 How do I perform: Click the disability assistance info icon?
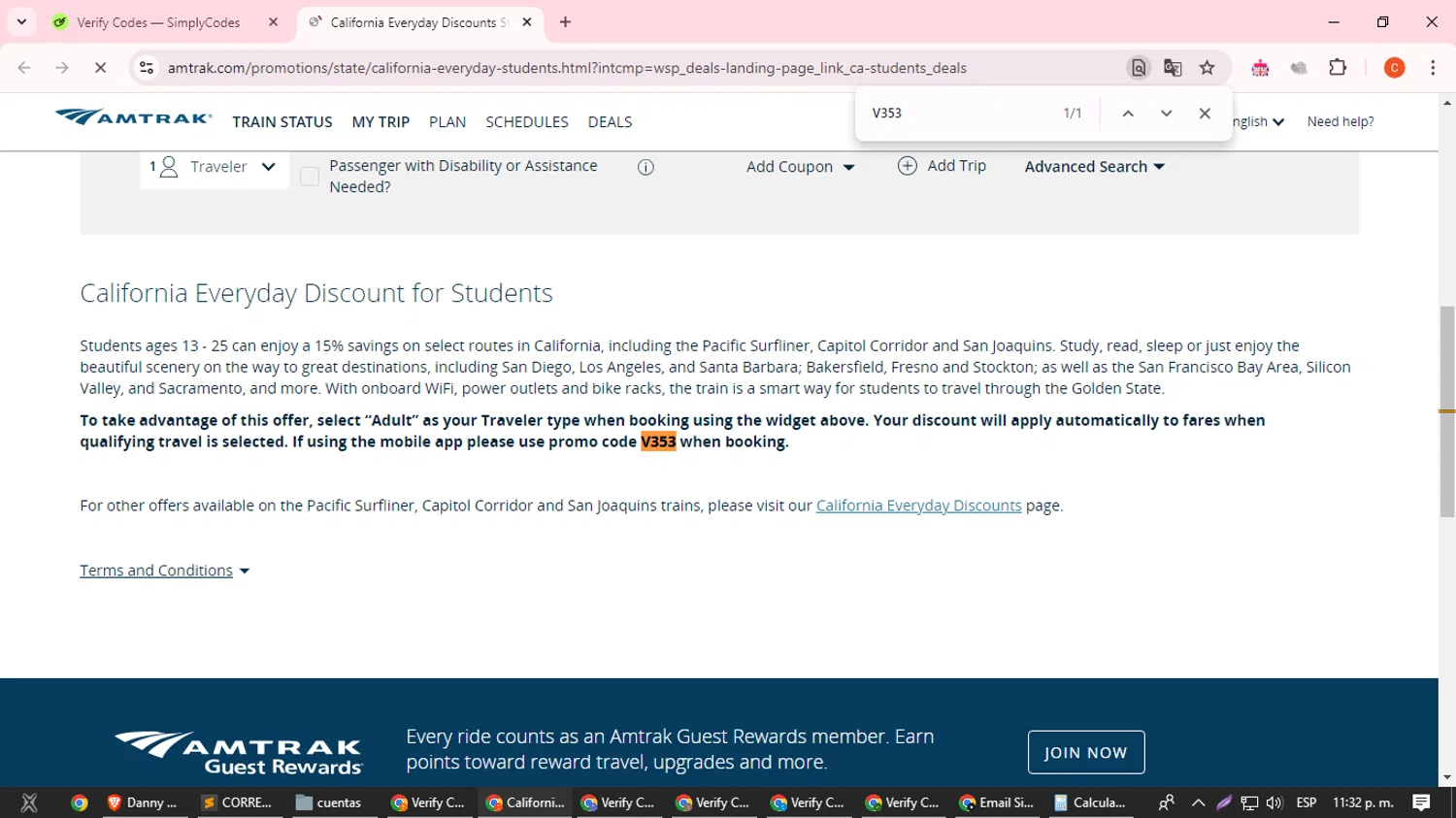(645, 167)
